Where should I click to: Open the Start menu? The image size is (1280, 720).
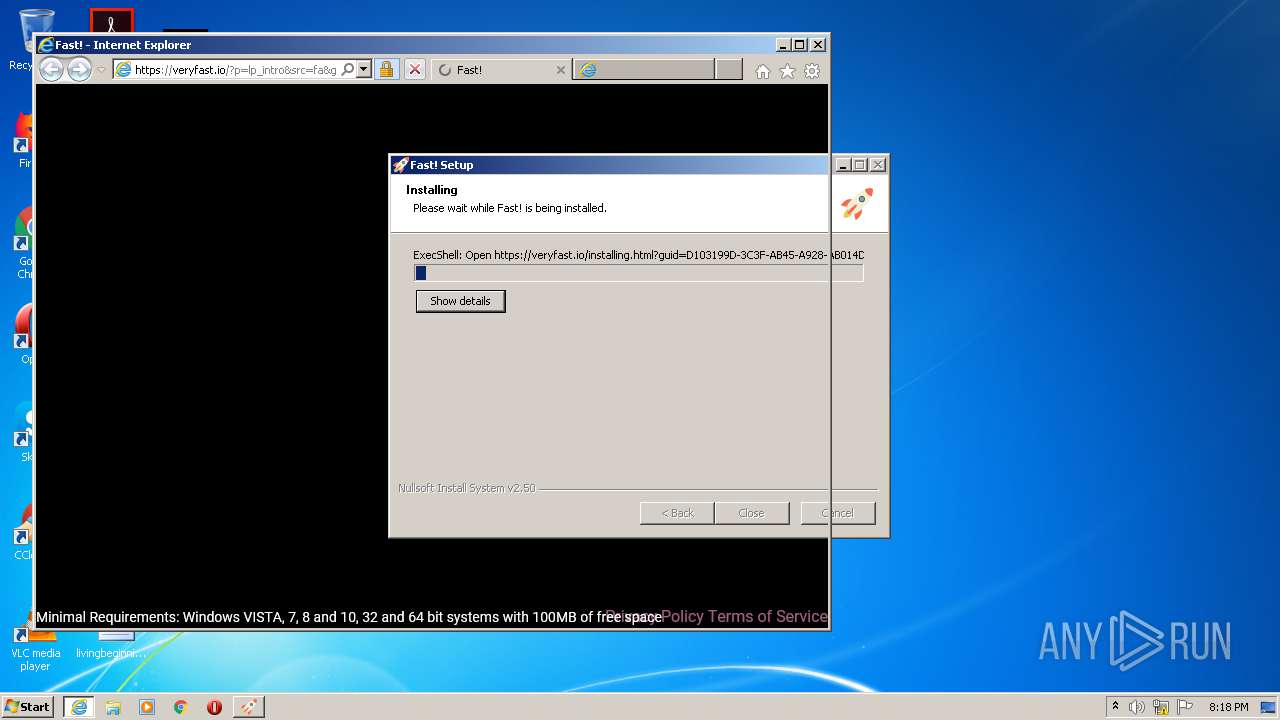pyautogui.click(x=28, y=706)
